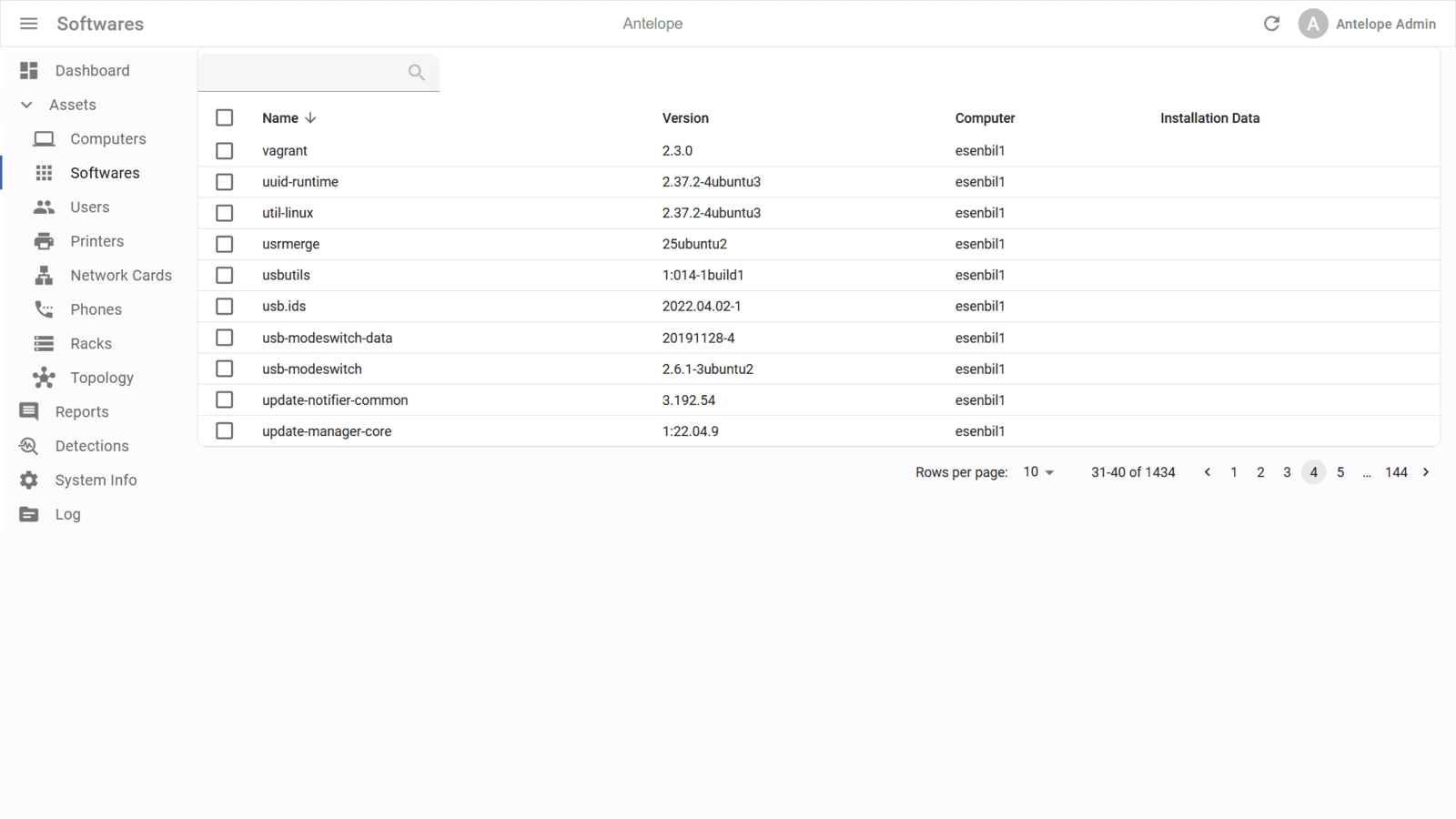Click the search magnifier icon
The height and width of the screenshot is (819, 1456).
416,72
